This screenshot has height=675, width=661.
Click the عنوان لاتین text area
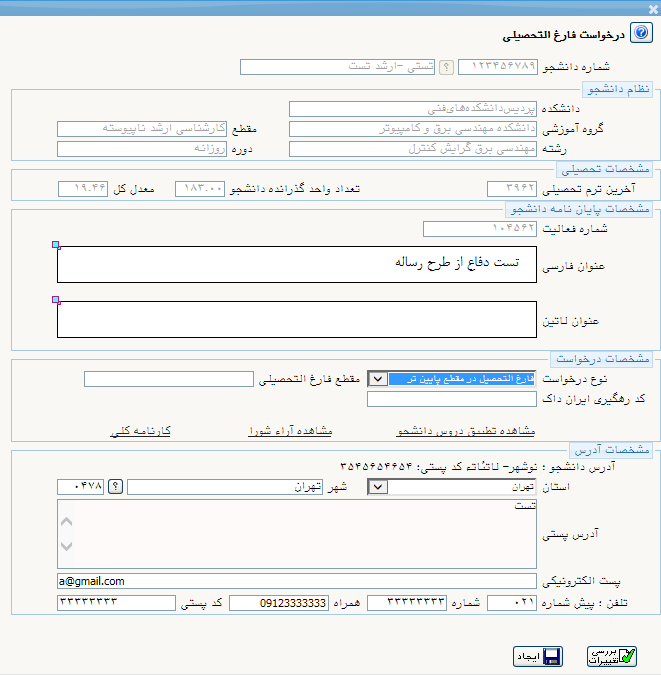(297, 319)
